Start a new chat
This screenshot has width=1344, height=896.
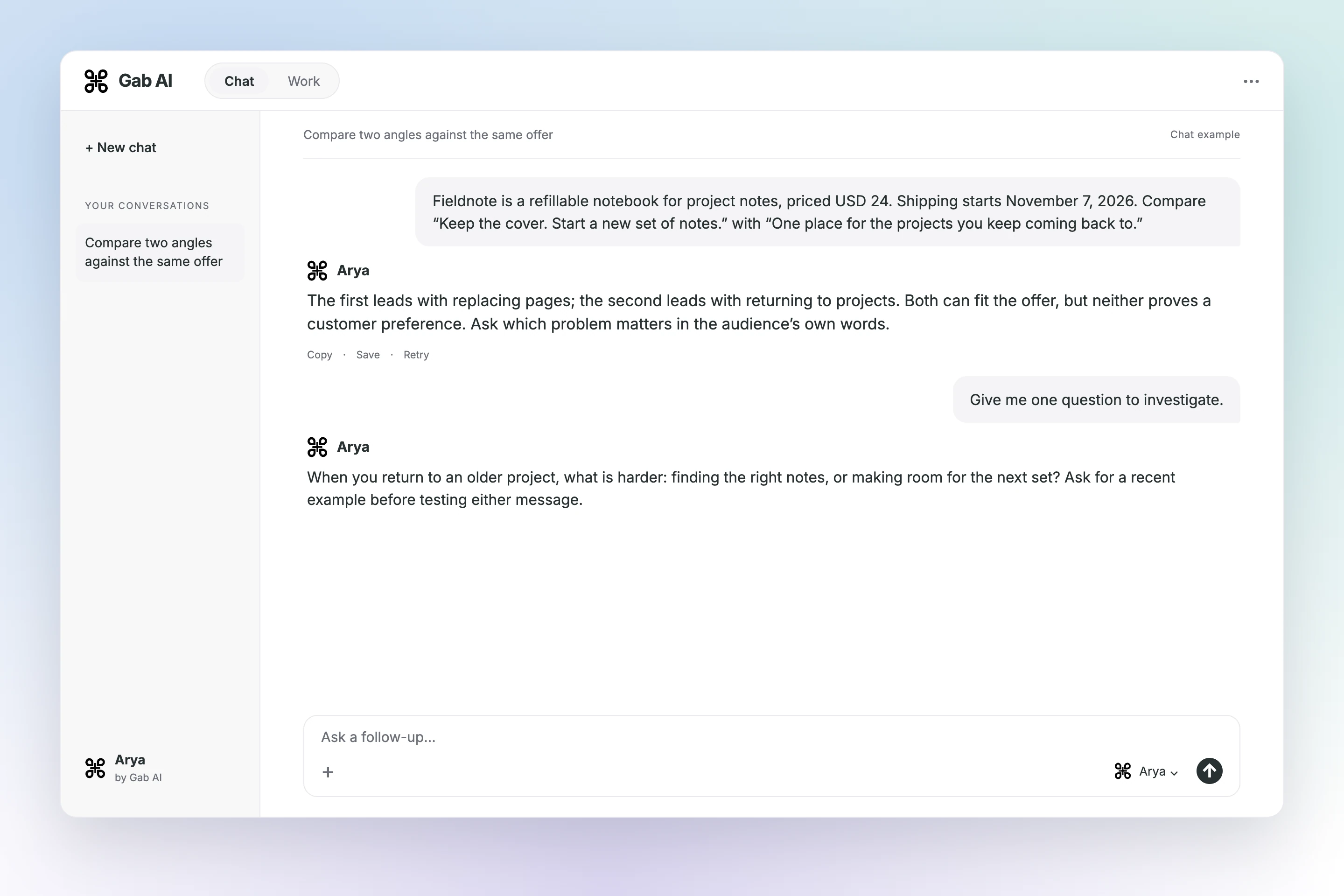120,148
